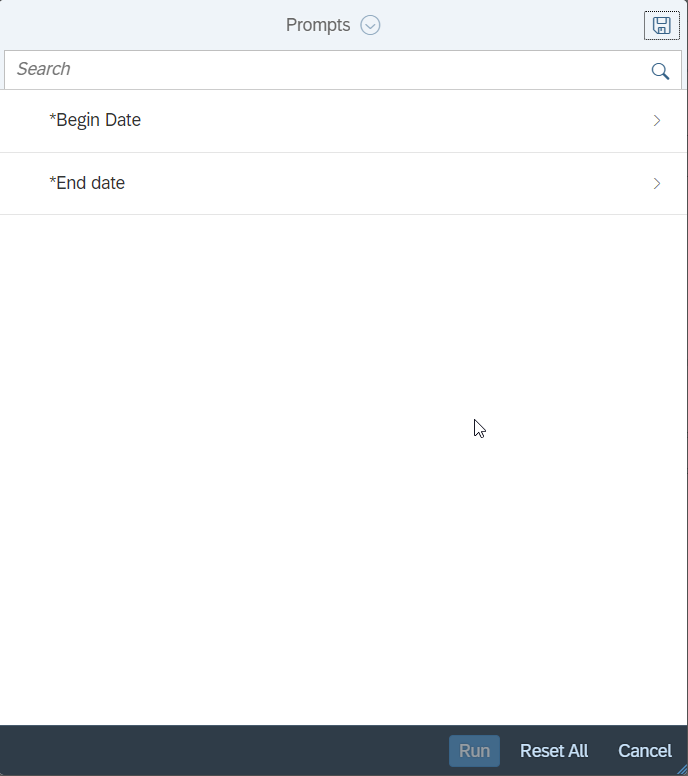Viewport: 688px width, 776px height.
Task: Cancel the Prompts dialog
Action: [x=645, y=751]
